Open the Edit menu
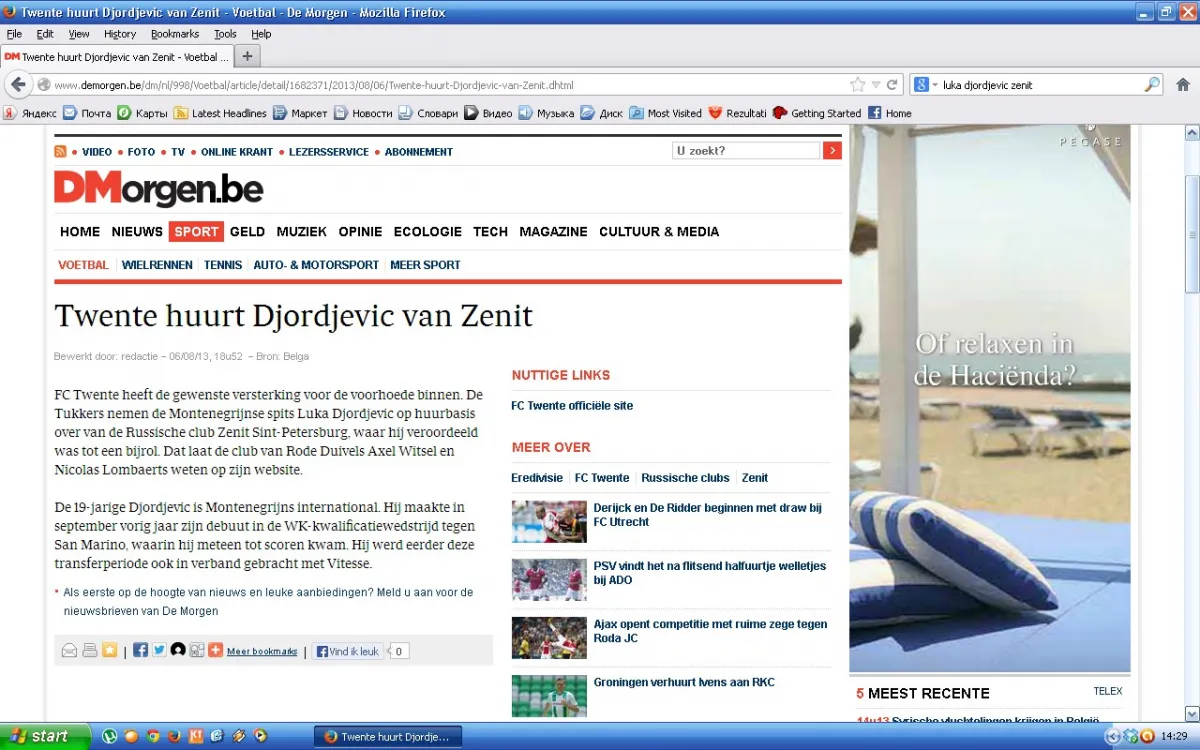 click(x=45, y=34)
